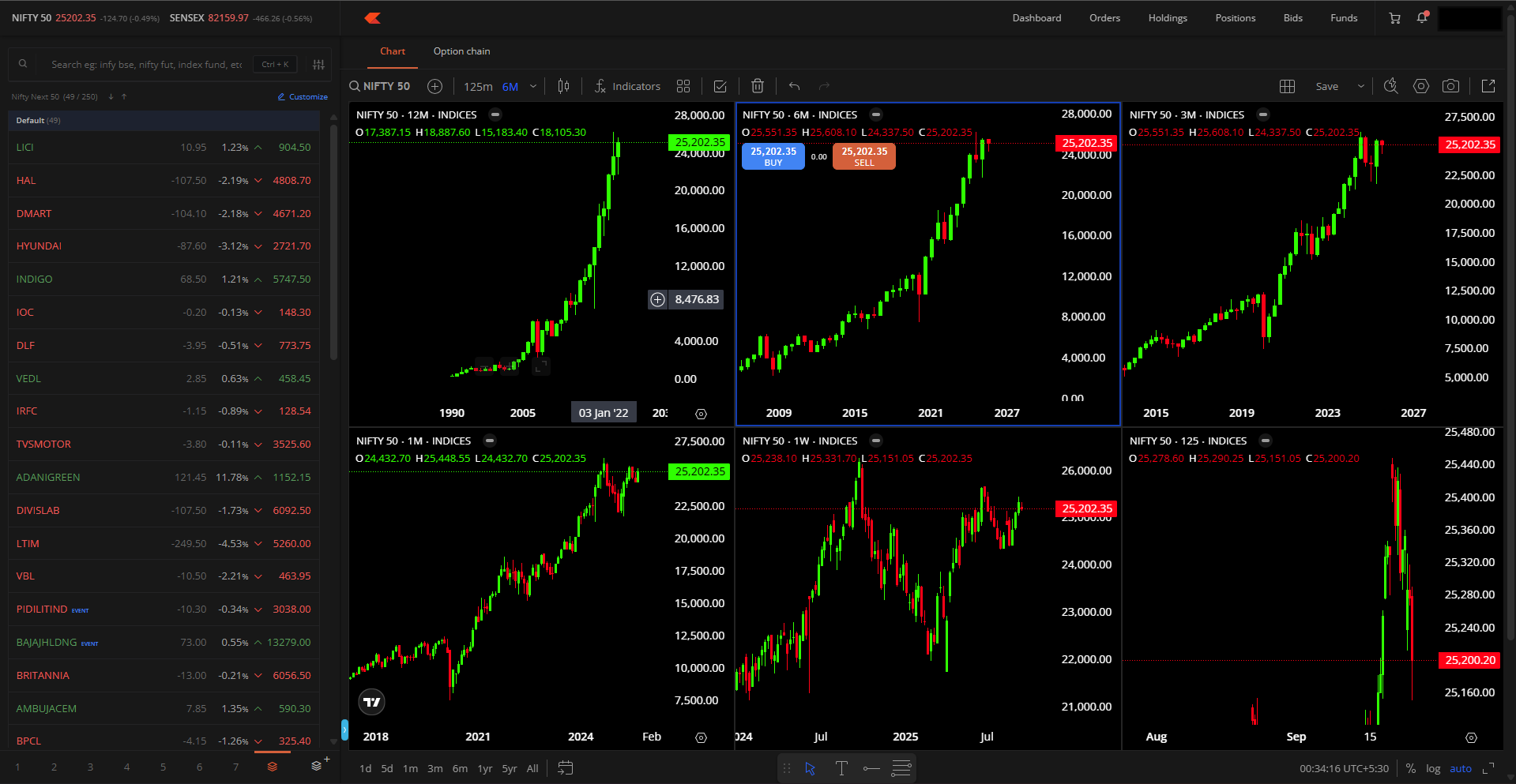Select the text drawing tool
The height and width of the screenshot is (784, 1516).
point(841,768)
